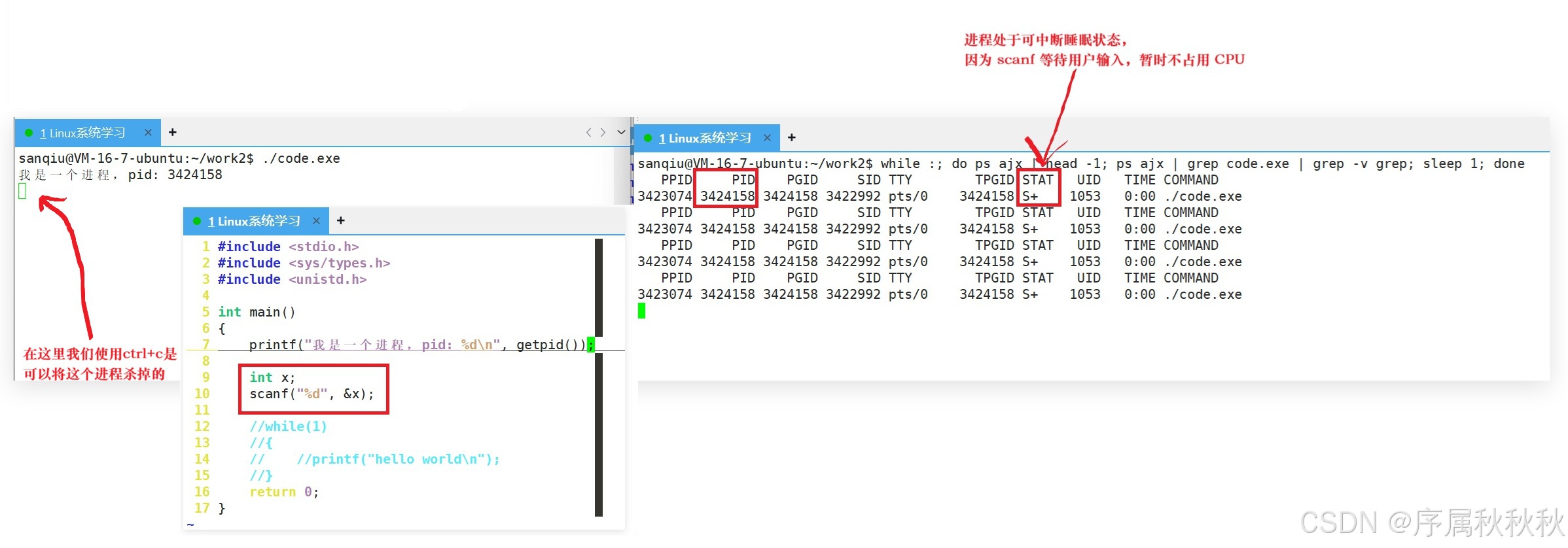Click the "./code.exe" command in left terminal
The height and width of the screenshot is (548, 1568).
tap(301, 158)
